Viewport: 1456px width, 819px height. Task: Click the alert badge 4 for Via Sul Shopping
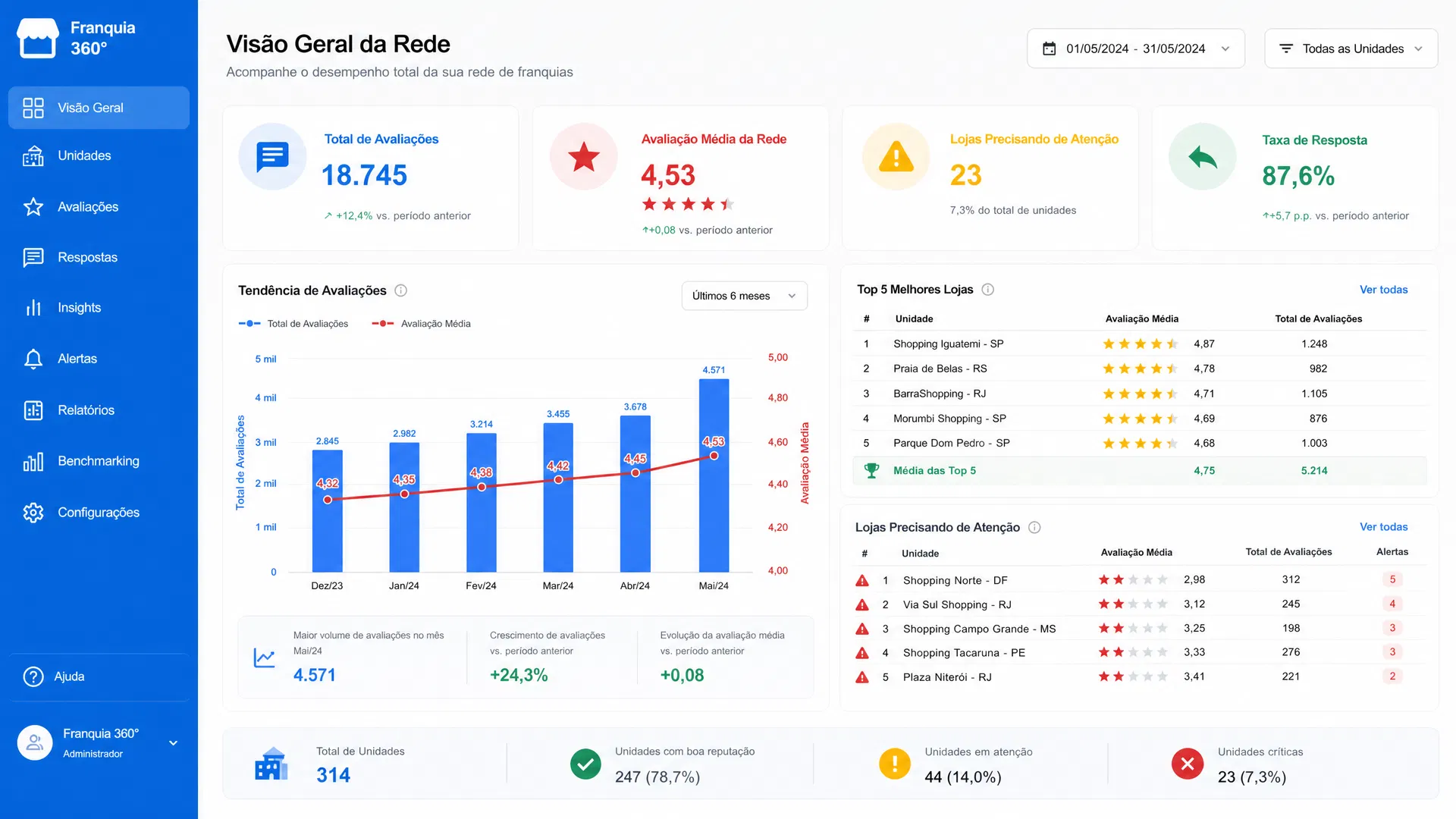coord(1392,604)
